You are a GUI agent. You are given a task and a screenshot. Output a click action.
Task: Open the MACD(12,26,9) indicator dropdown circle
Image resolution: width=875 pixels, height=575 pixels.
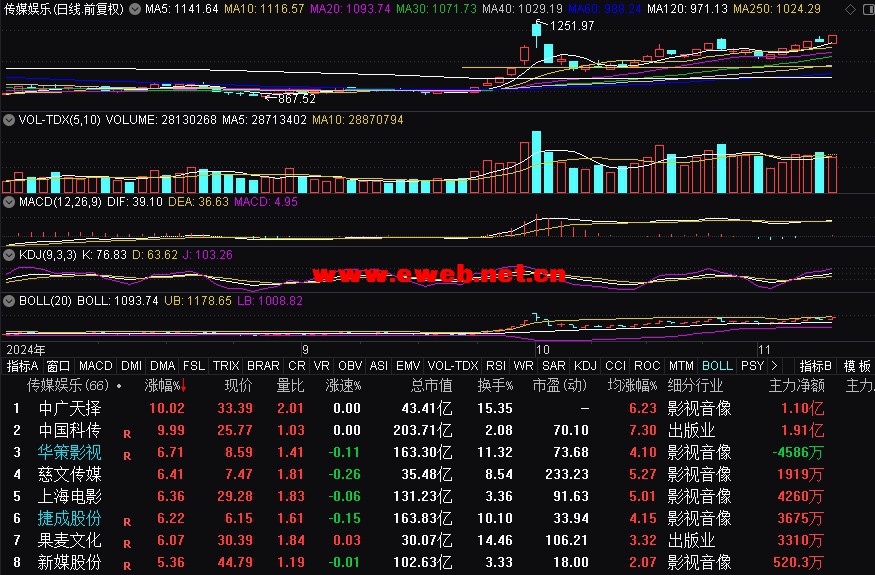9,202
